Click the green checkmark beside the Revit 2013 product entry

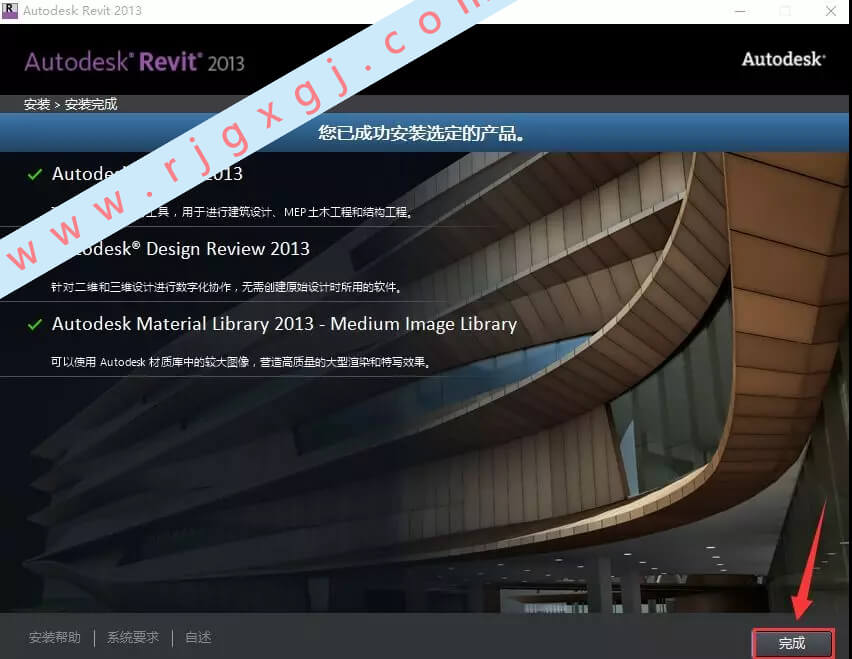pos(35,174)
